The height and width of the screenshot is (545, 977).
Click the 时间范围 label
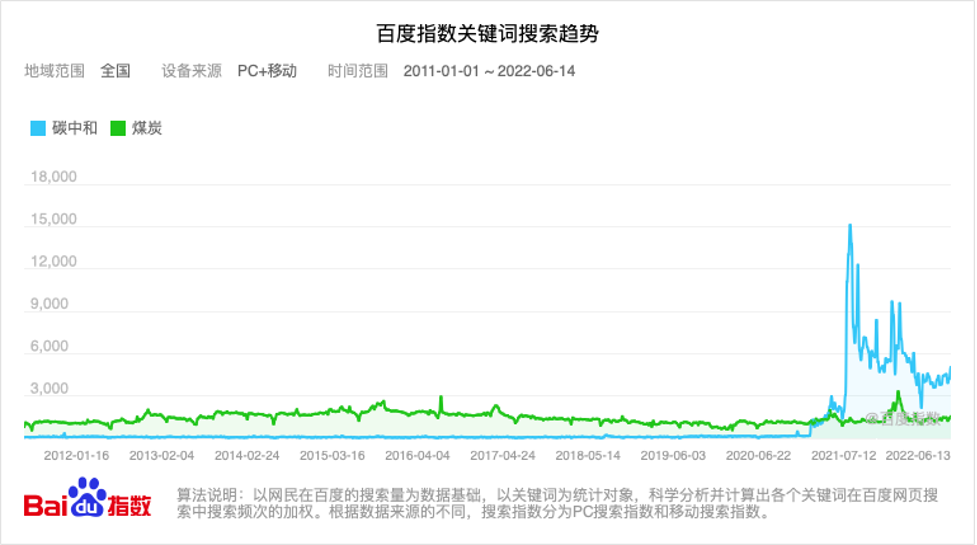coord(358,71)
